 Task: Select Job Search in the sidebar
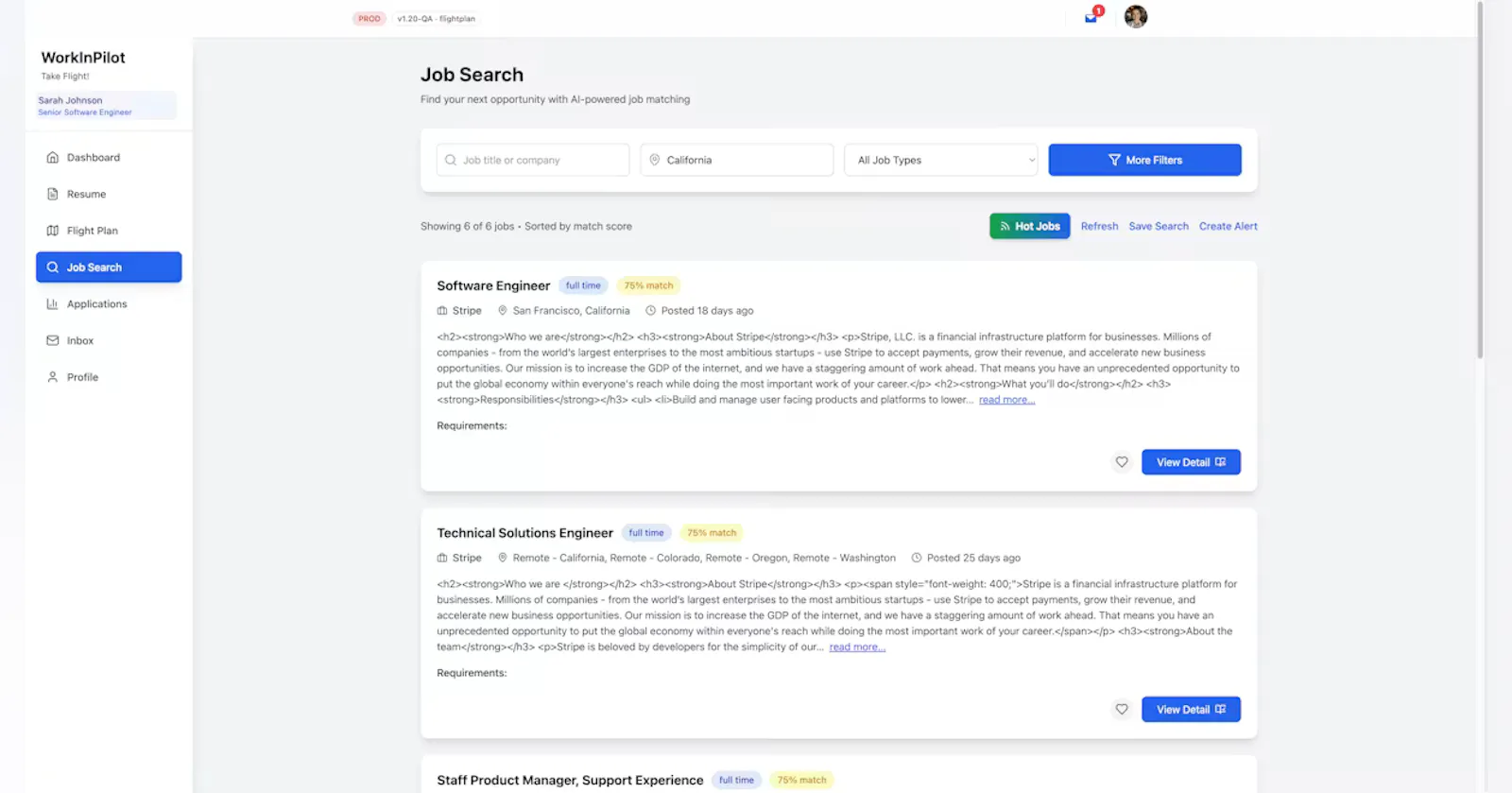(109, 267)
